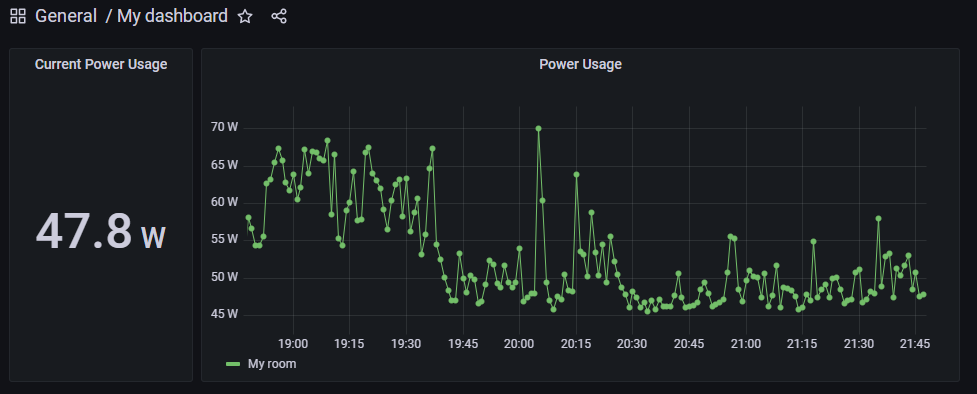This screenshot has width=977, height=394.
Task: Click the 21:45 time axis label
Action: pyautogui.click(x=916, y=344)
